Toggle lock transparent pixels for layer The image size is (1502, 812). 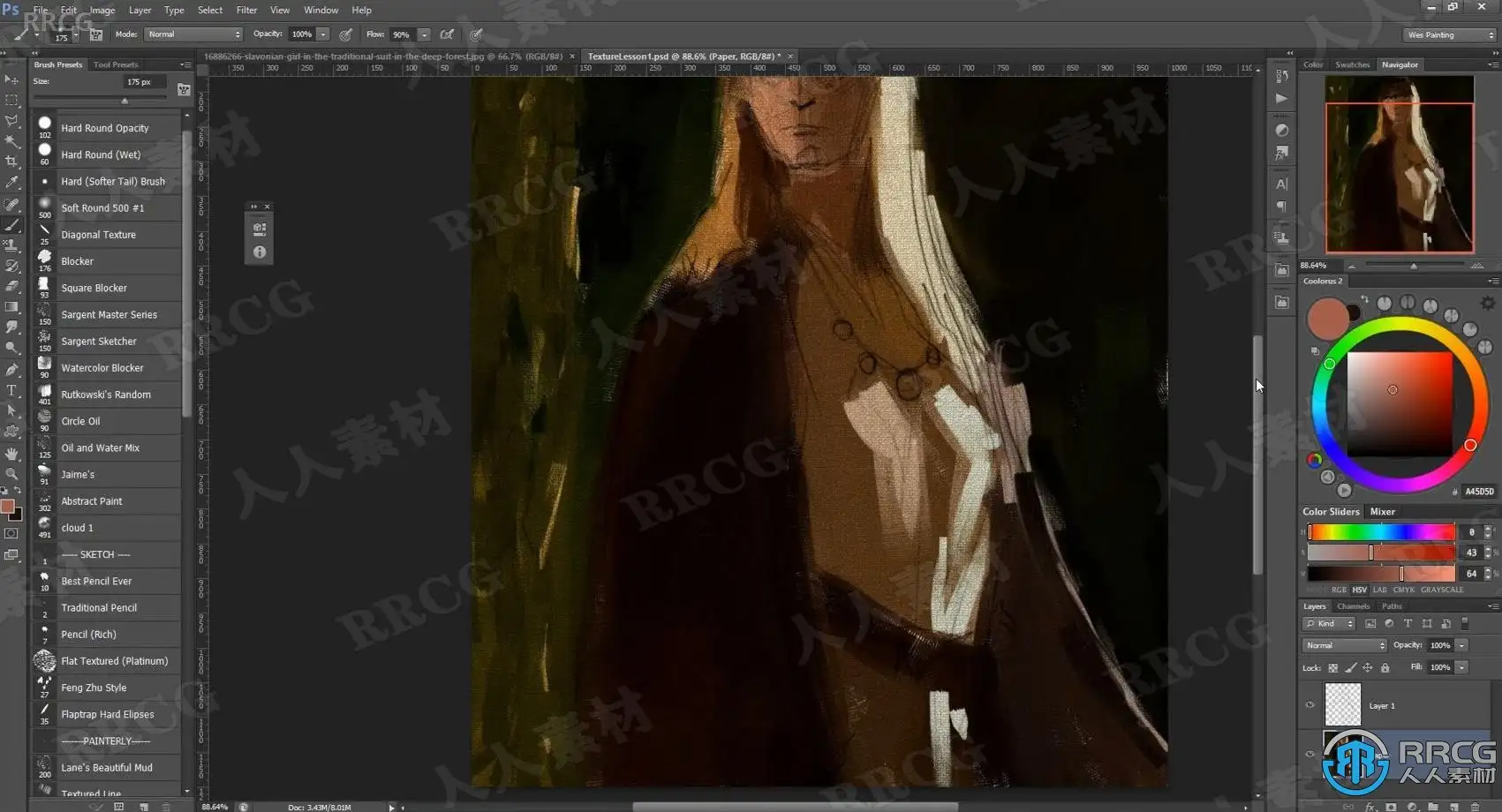click(x=1333, y=668)
